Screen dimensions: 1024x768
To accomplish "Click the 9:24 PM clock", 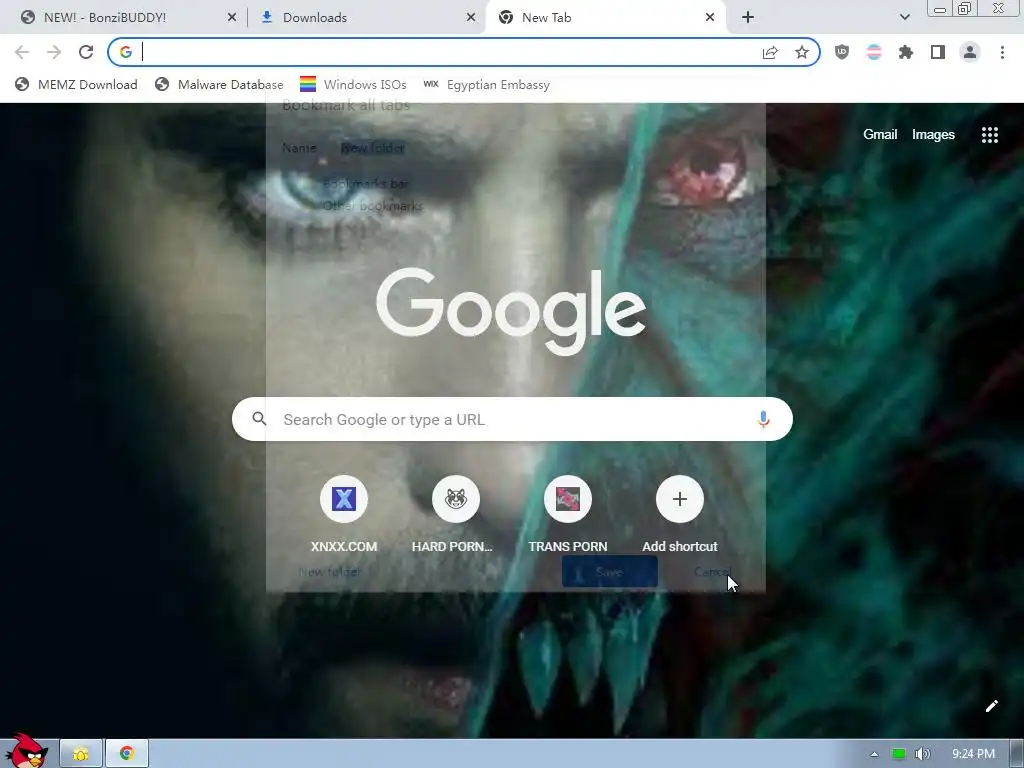I will (973, 754).
